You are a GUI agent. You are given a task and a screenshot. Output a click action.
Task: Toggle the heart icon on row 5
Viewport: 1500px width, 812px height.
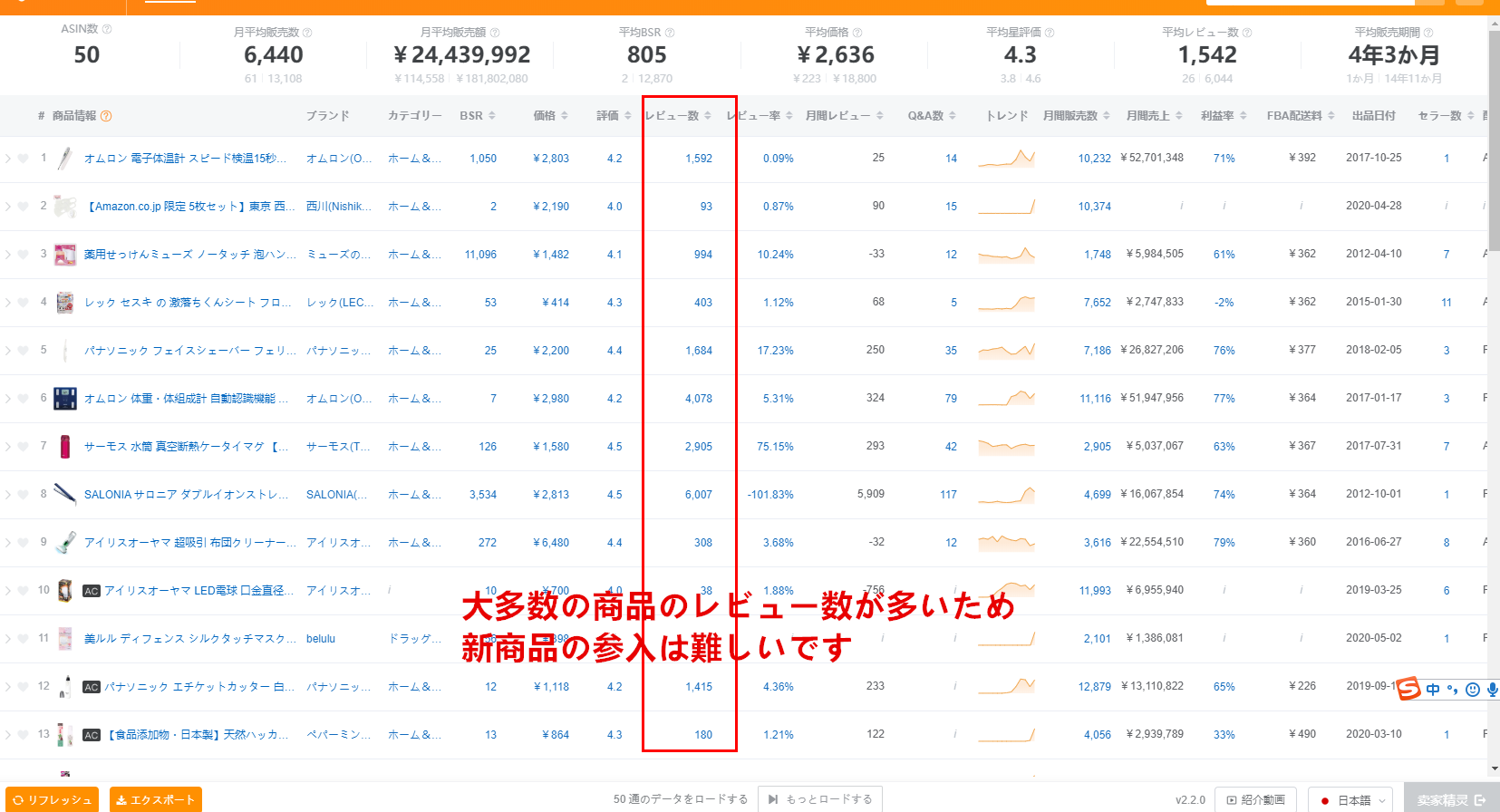point(24,351)
